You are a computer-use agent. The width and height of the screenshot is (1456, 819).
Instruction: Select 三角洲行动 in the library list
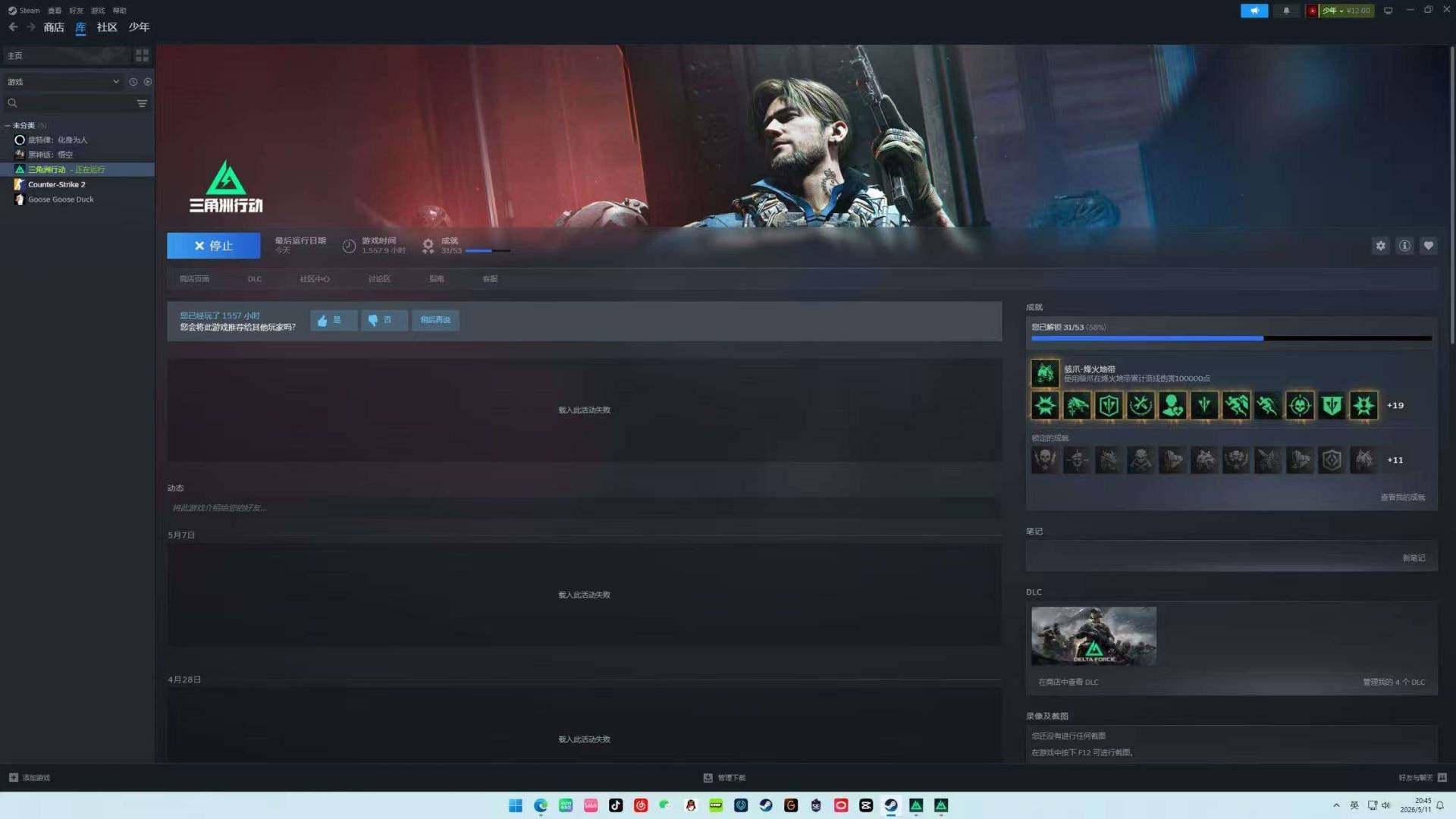77,170
